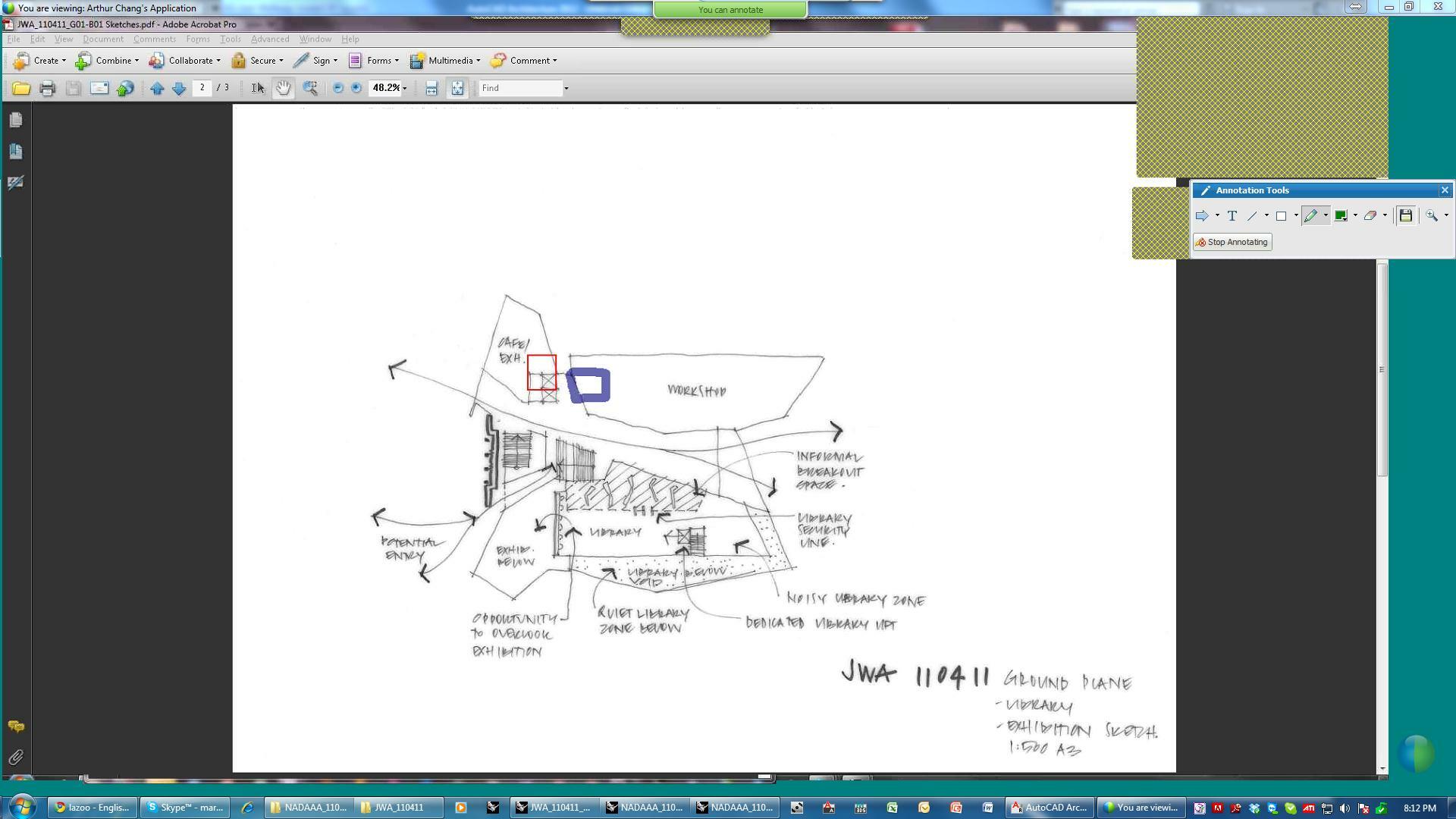Open the Comment toolbar menu
Screen dimensions: 1456x819
523,61
